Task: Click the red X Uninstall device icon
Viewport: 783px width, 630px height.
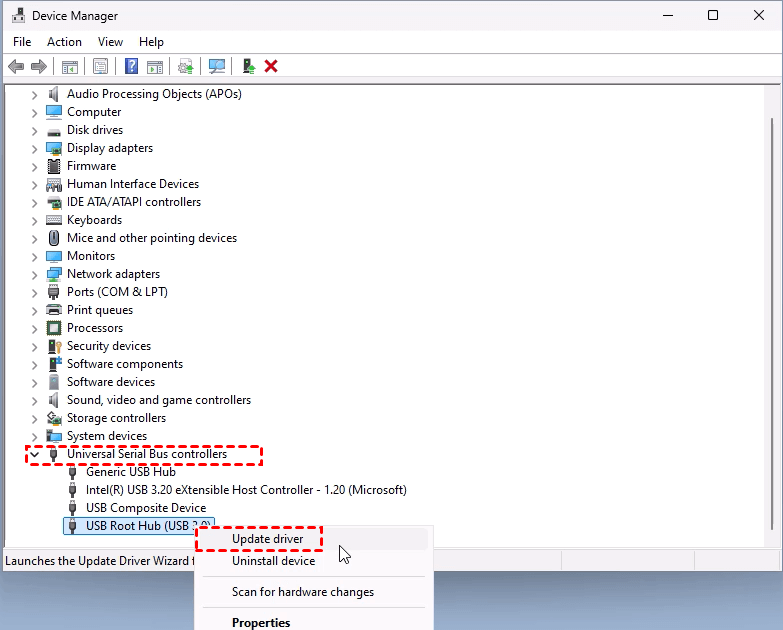Action: (271, 66)
